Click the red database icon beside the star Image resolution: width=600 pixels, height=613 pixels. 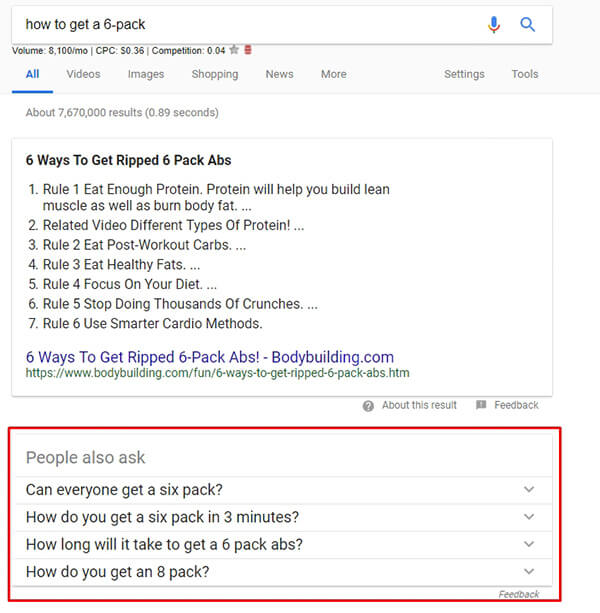click(247, 49)
